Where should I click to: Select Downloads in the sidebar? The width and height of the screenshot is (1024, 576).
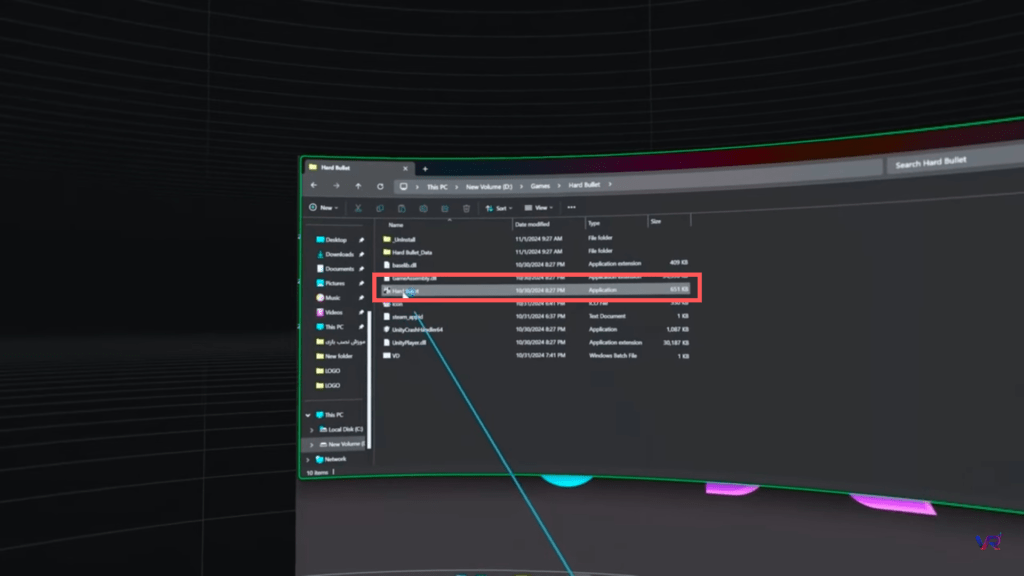339,254
